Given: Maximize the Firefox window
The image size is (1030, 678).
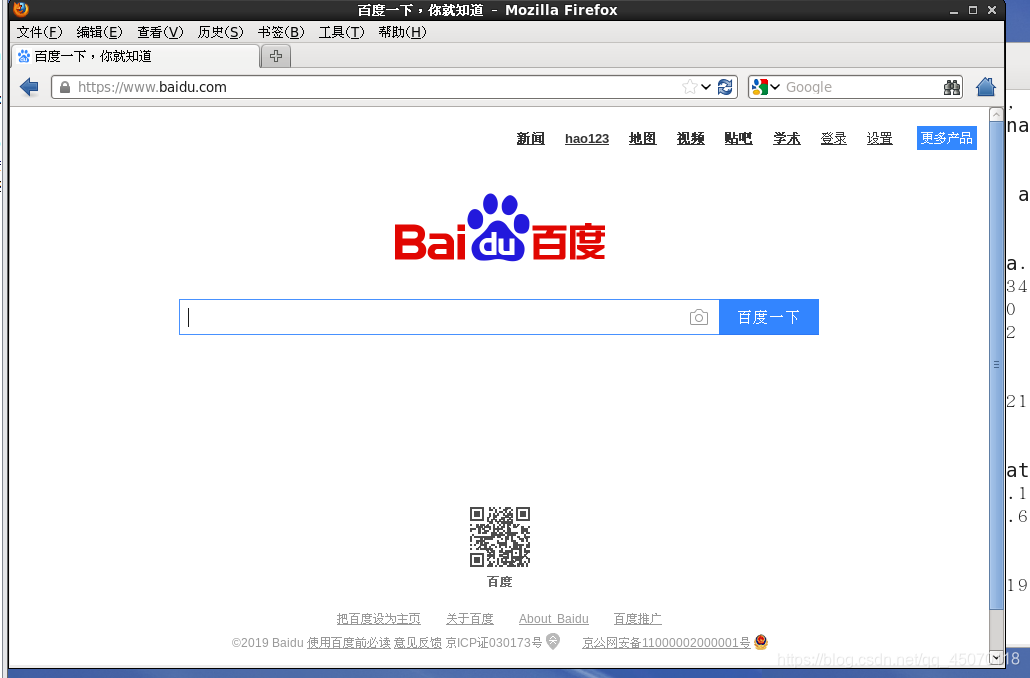Looking at the screenshot, I should (973, 10).
